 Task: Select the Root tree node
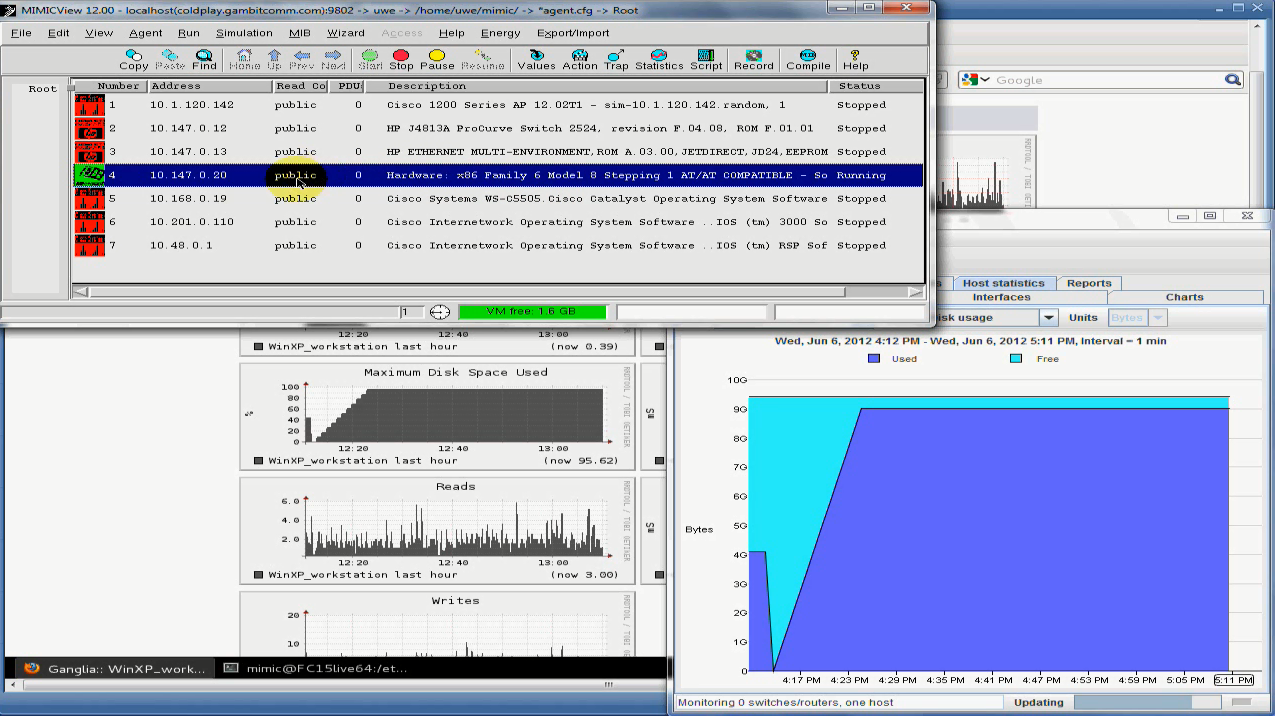[42, 89]
